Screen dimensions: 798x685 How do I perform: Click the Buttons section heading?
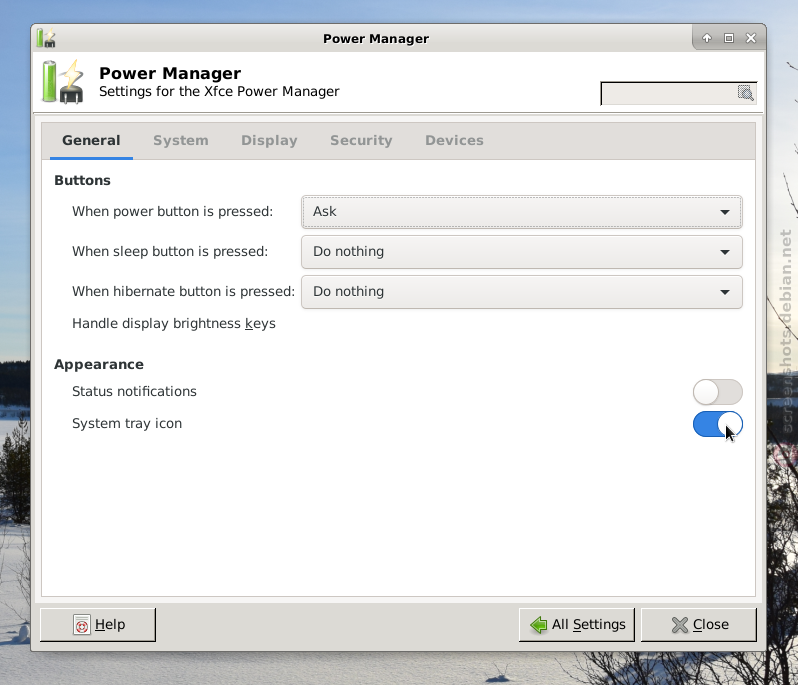coord(82,180)
